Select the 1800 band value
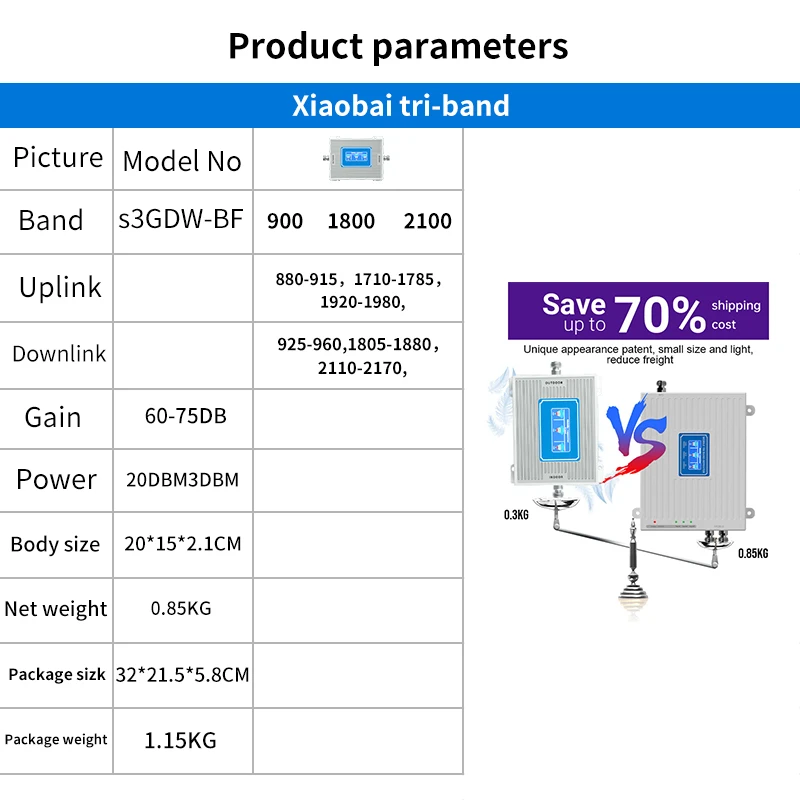800x800 pixels. [x=351, y=222]
